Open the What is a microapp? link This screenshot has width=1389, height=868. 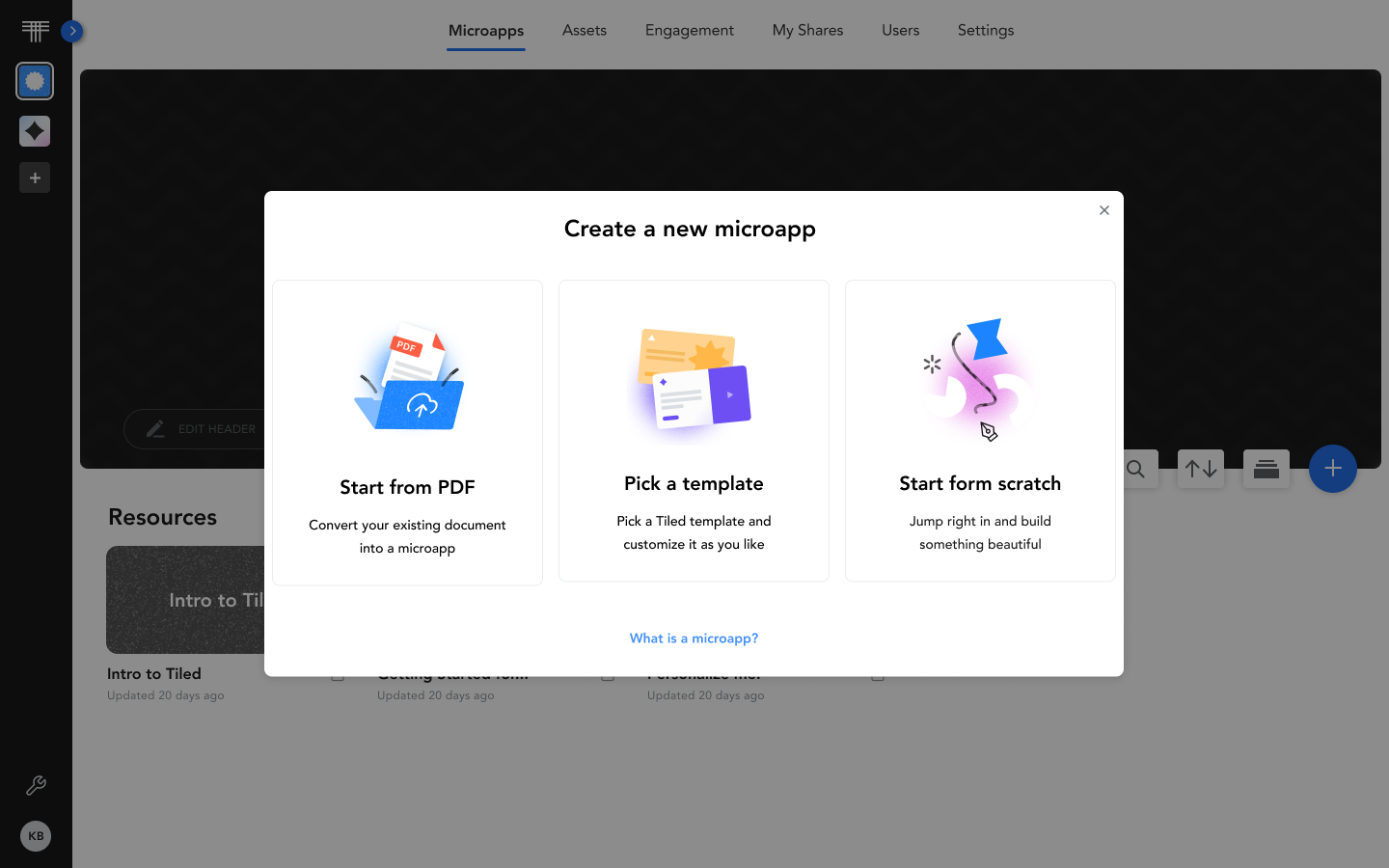click(694, 638)
